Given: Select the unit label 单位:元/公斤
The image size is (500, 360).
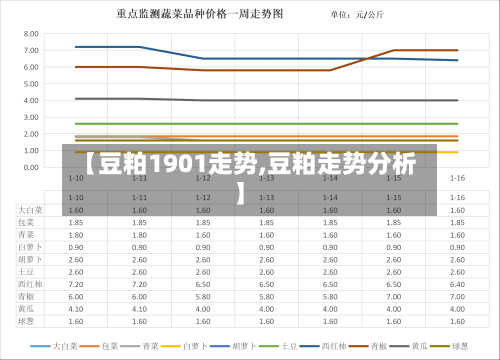Looking at the screenshot, I should 357,15.
